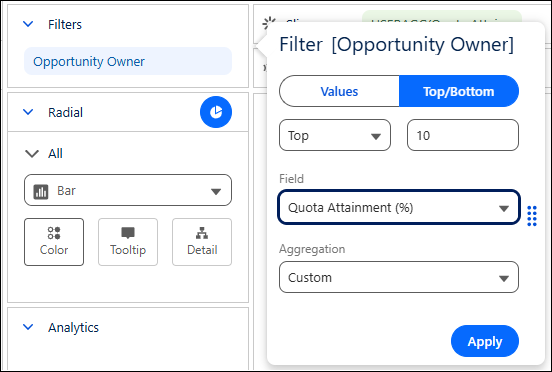Click the blue radial chart icon
Screen dimensions: 552x372
click(x=216, y=112)
